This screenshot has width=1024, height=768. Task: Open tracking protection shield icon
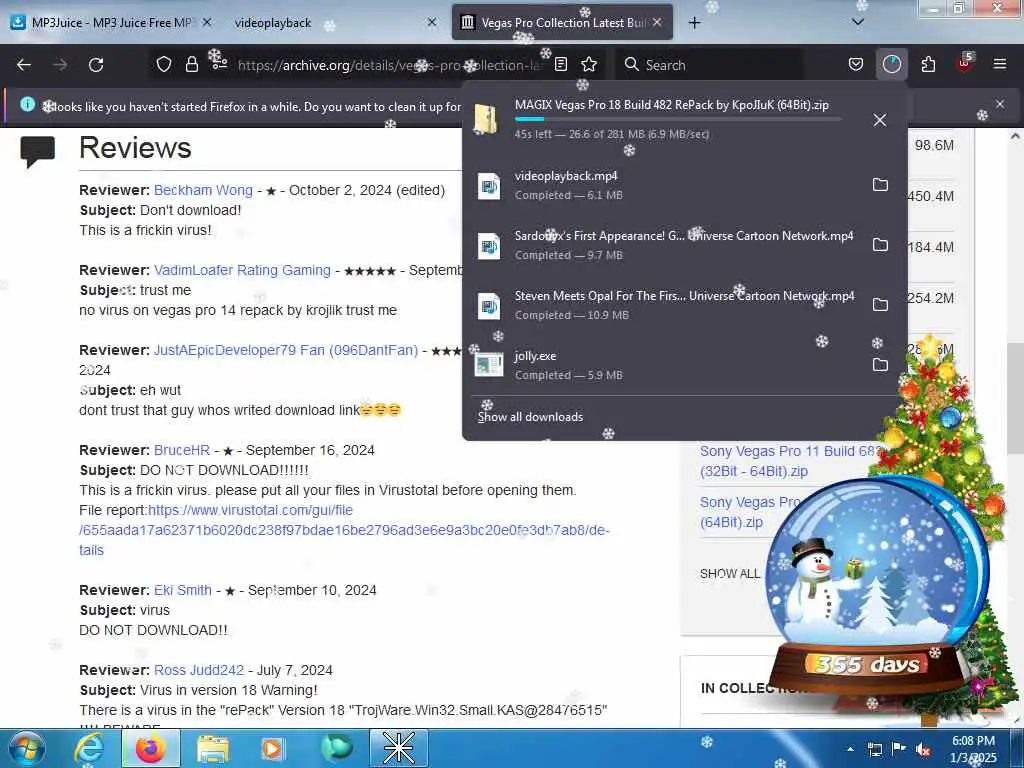(x=164, y=64)
